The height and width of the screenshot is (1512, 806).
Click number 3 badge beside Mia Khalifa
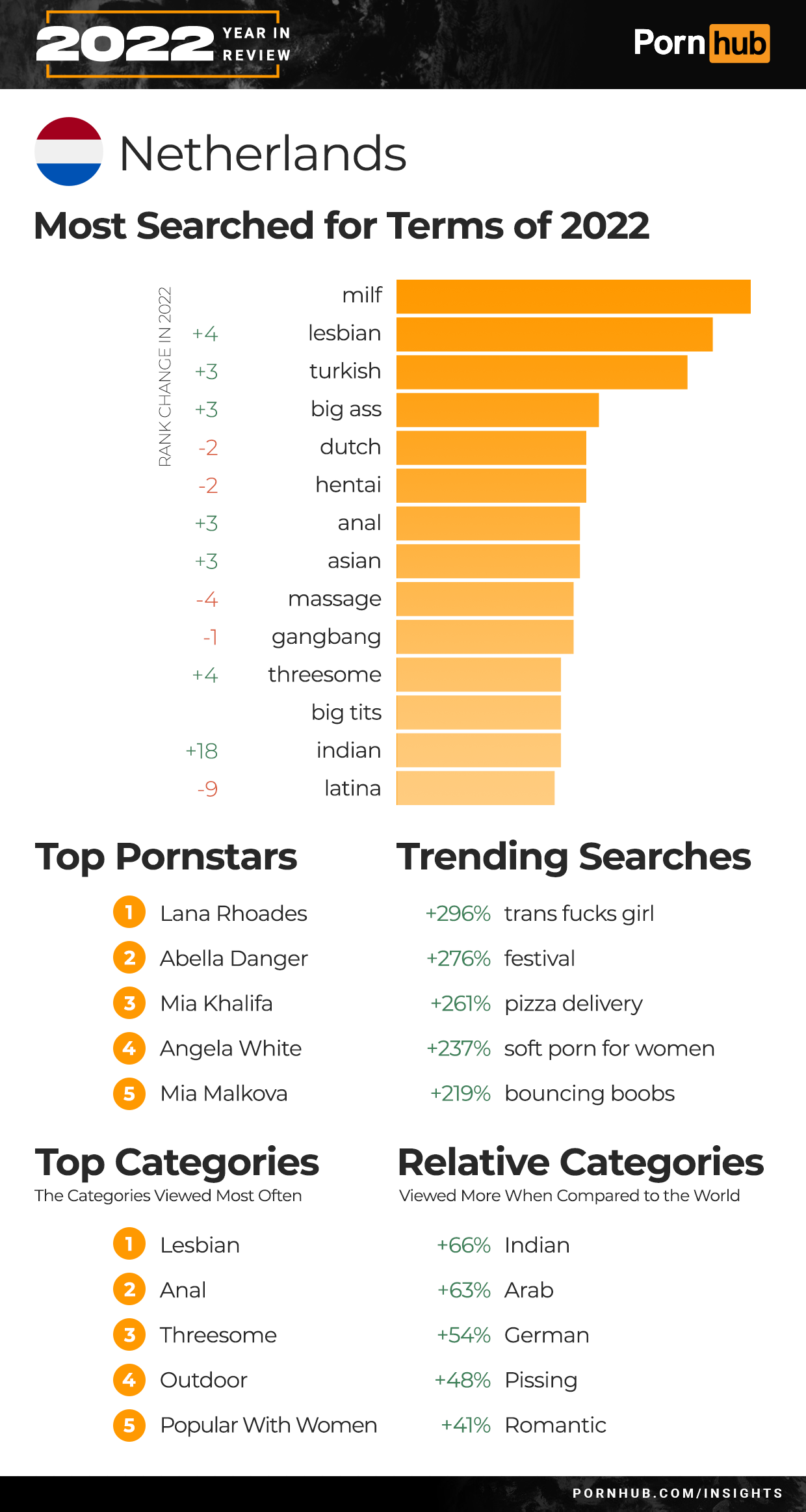[x=129, y=1003]
